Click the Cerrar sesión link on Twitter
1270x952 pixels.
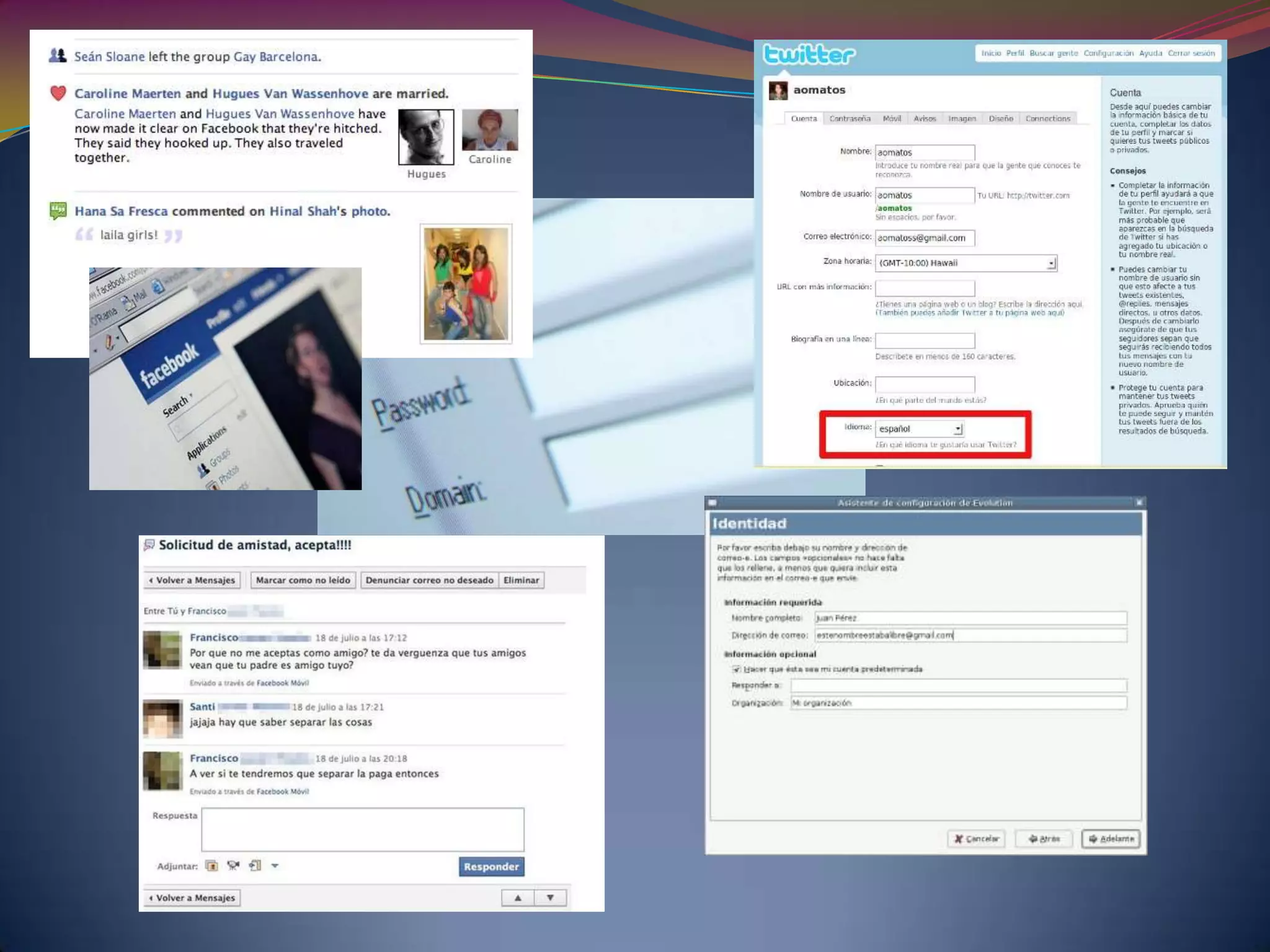click(x=1191, y=53)
